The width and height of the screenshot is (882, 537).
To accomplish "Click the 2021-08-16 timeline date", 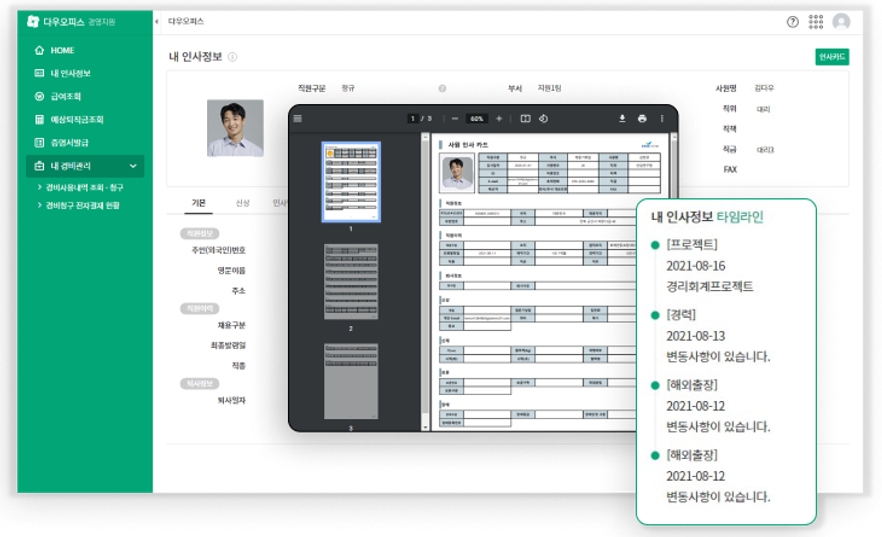I will coord(696,266).
